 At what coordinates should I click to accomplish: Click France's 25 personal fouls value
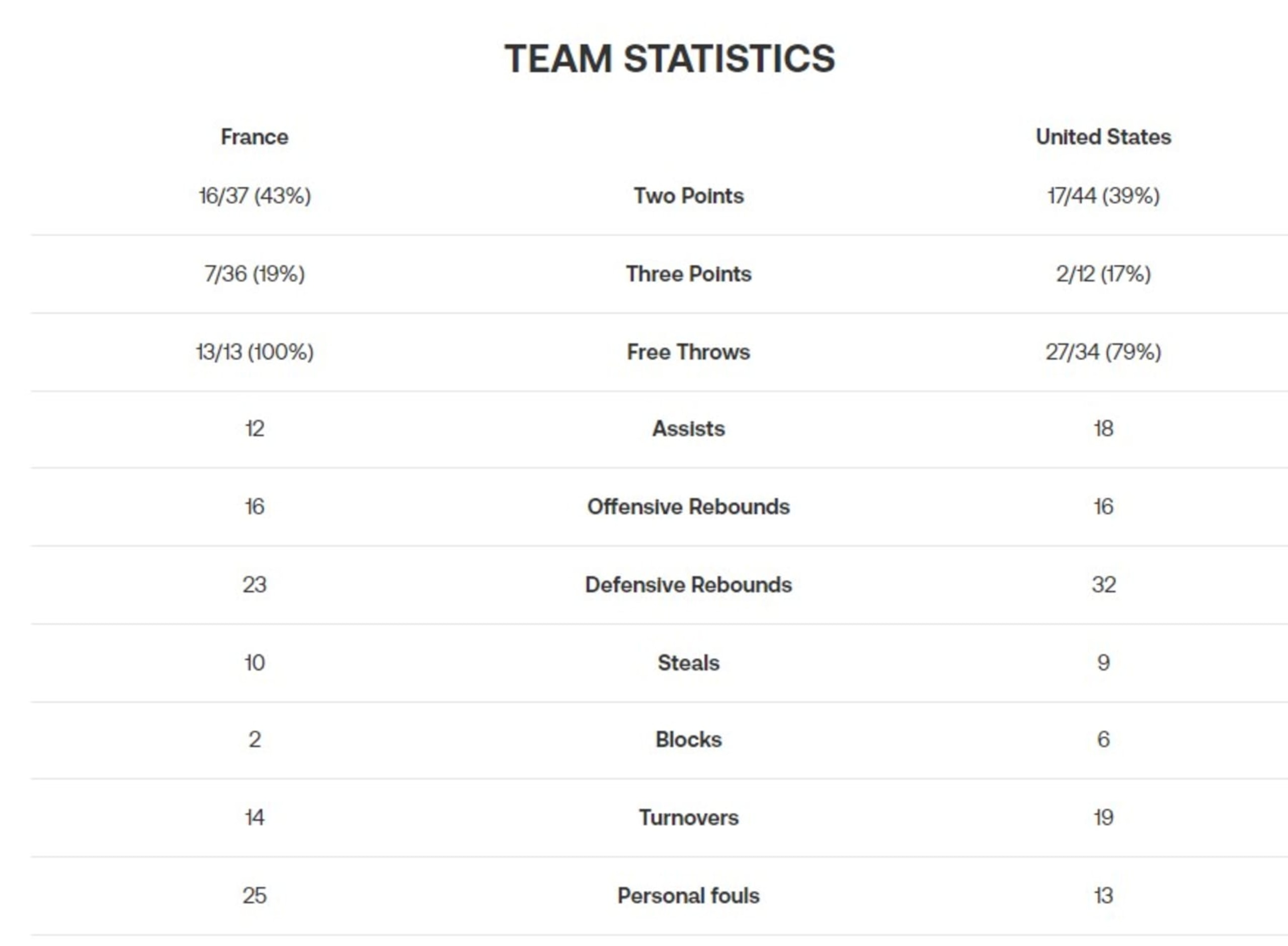pyautogui.click(x=254, y=895)
